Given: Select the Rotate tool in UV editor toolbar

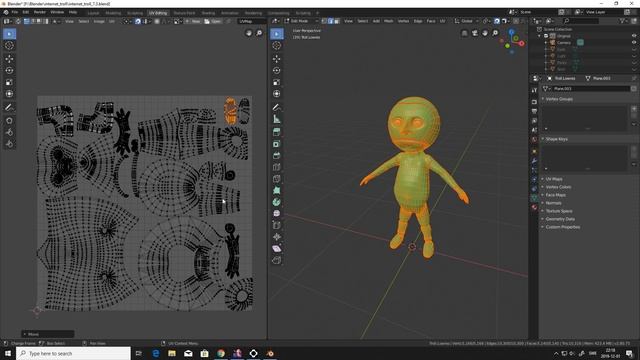Looking at the screenshot, I should (x=9, y=70).
